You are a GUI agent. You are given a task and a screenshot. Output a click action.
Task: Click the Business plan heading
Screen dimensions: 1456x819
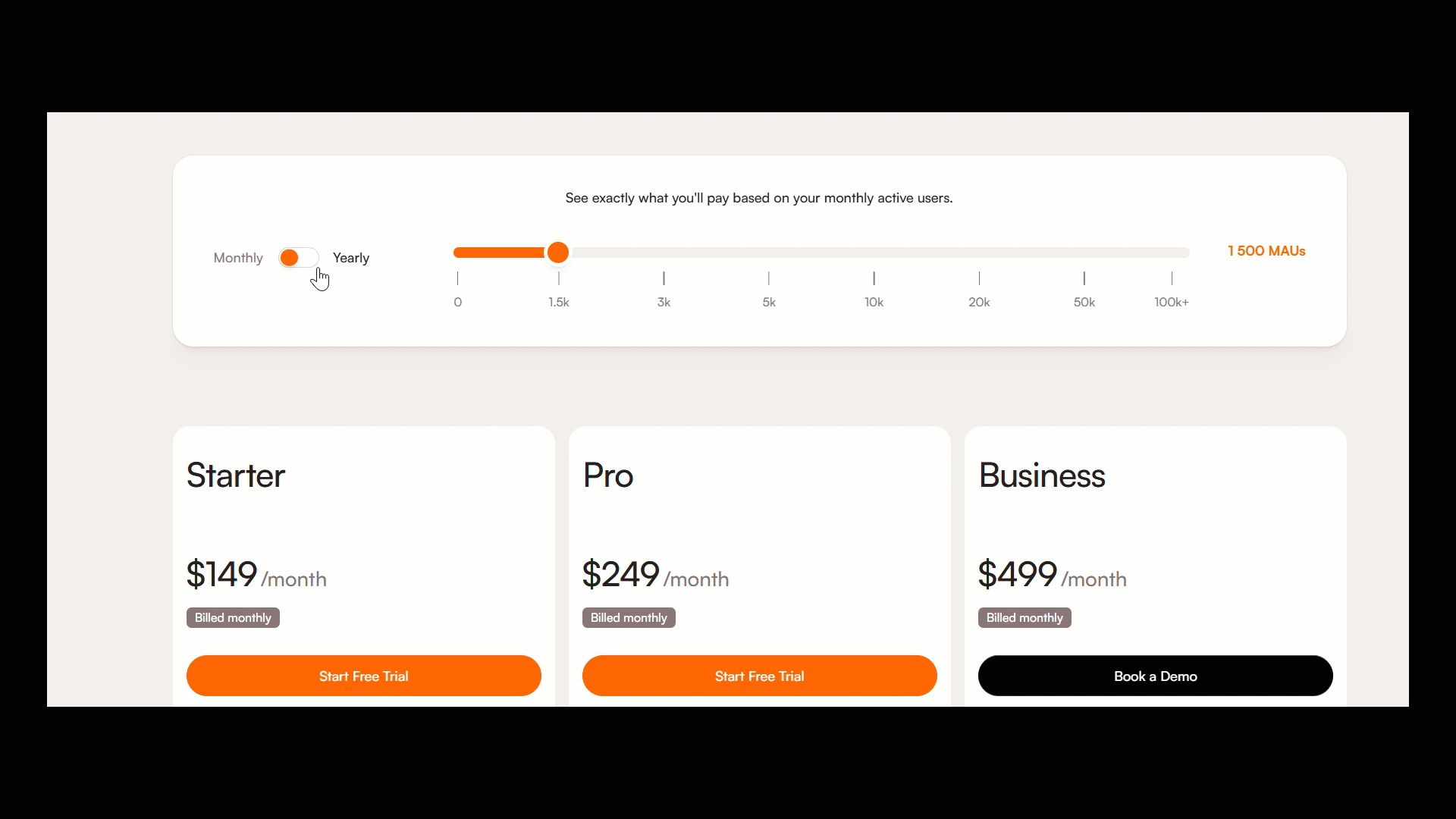(1042, 475)
